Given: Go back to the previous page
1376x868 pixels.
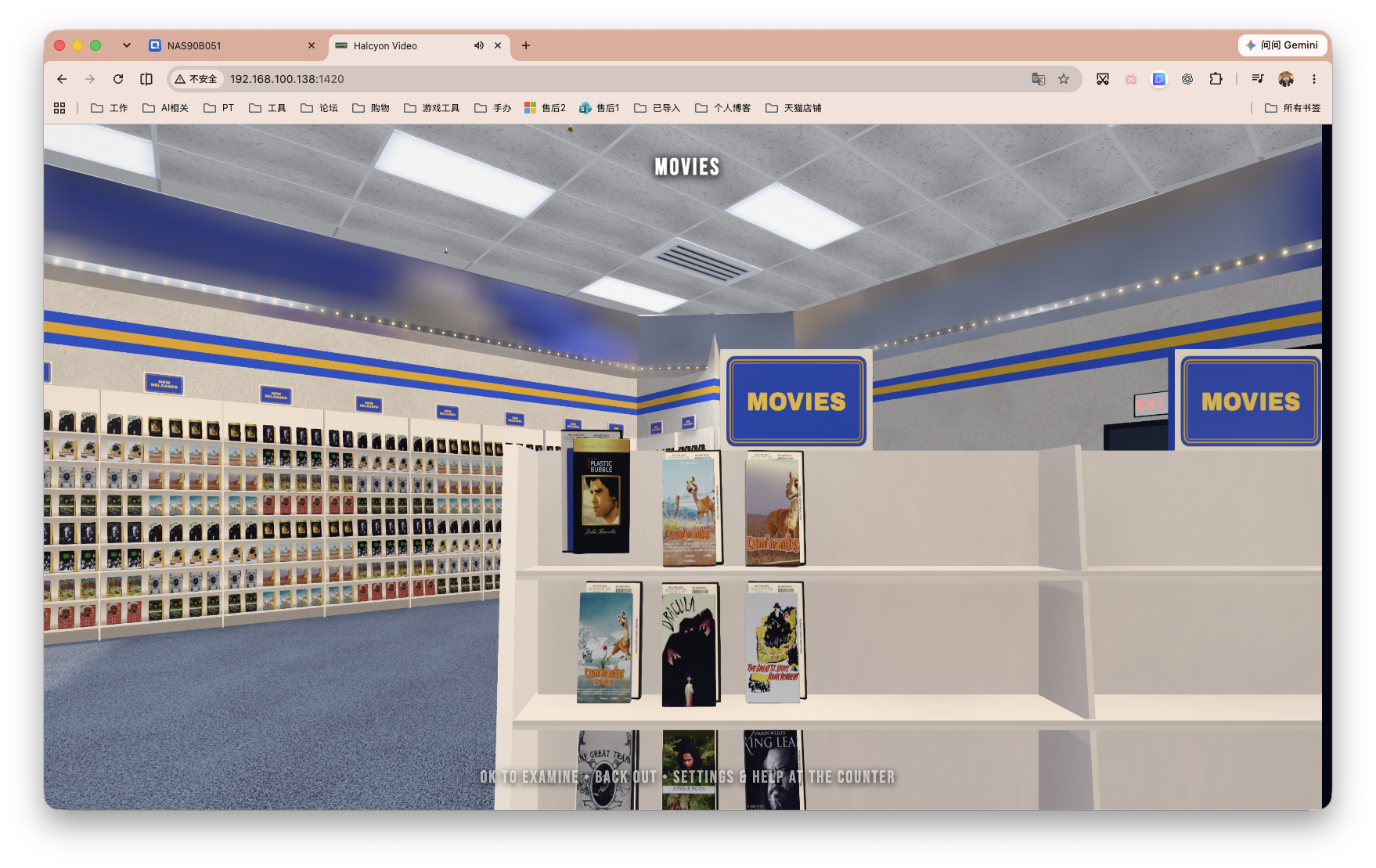Looking at the screenshot, I should pyautogui.click(x=62, y=79).
